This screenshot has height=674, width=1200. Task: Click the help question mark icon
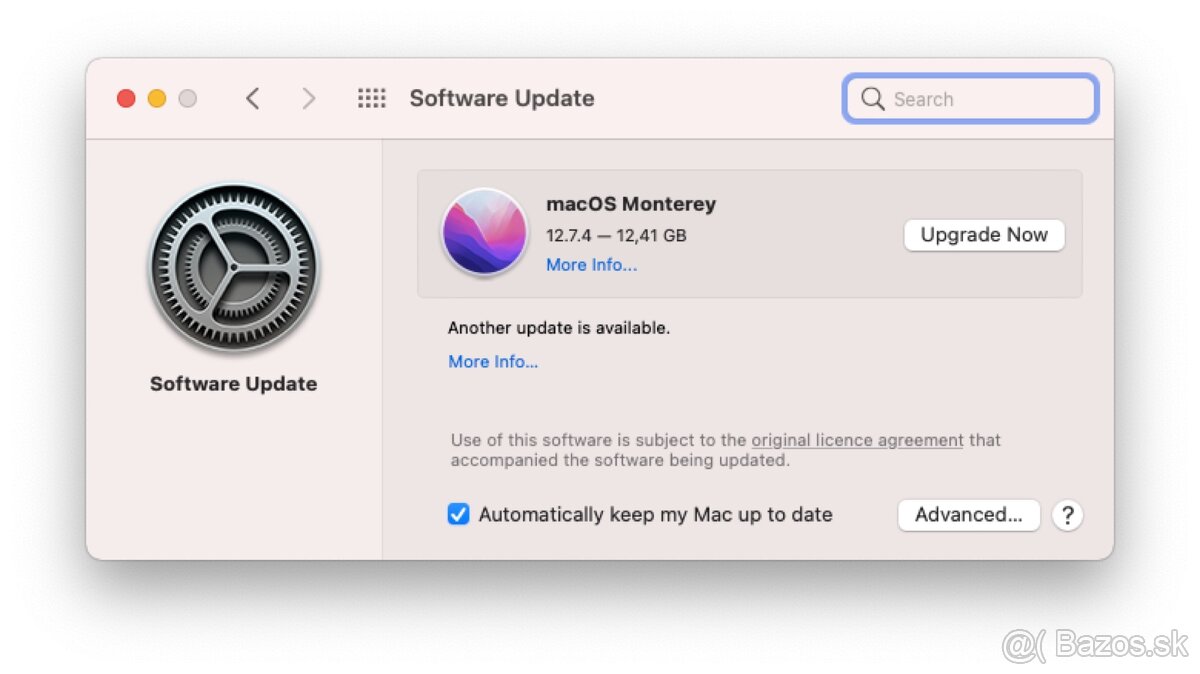click(x=1068, y=515)
